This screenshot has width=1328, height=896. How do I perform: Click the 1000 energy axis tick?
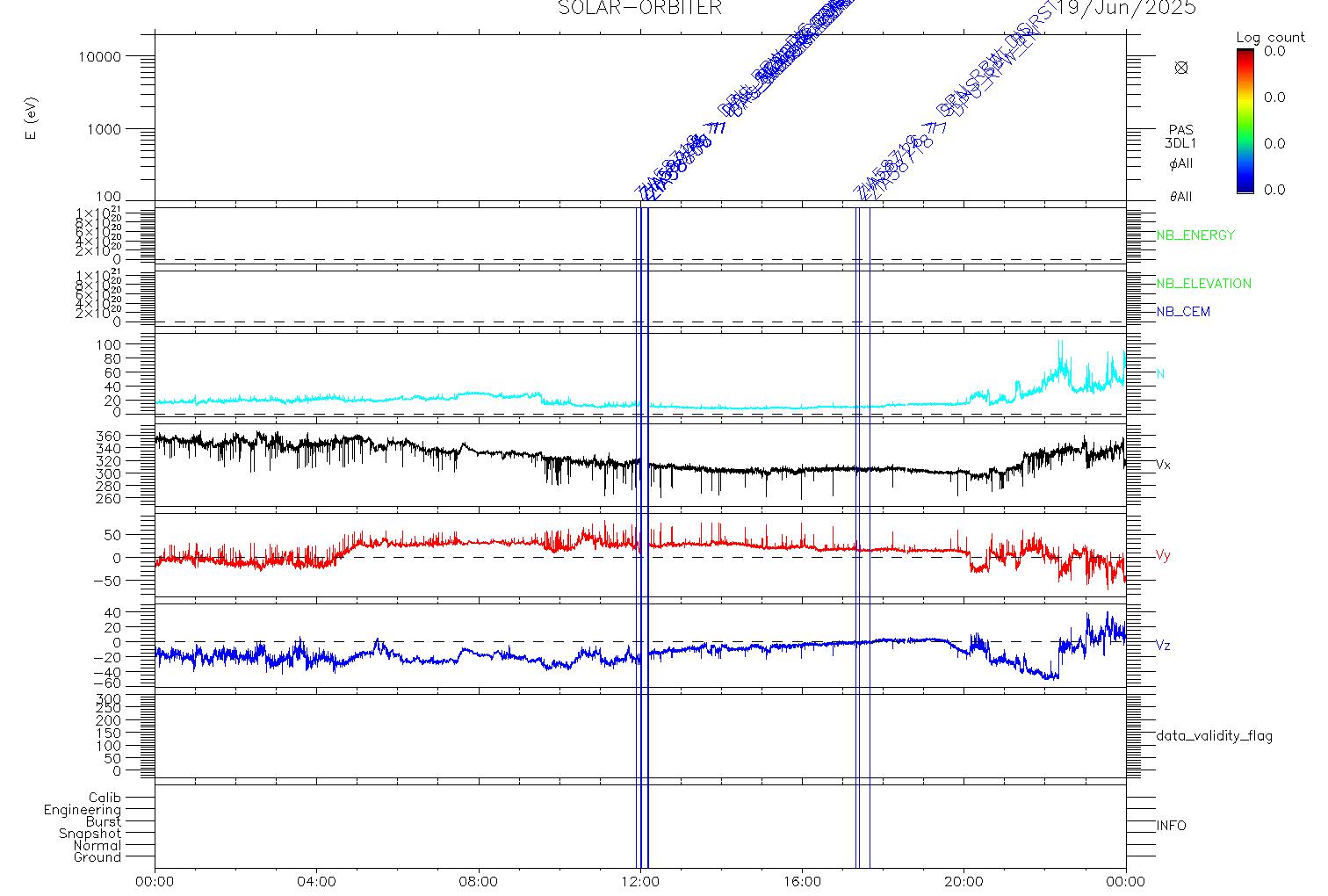105,129
